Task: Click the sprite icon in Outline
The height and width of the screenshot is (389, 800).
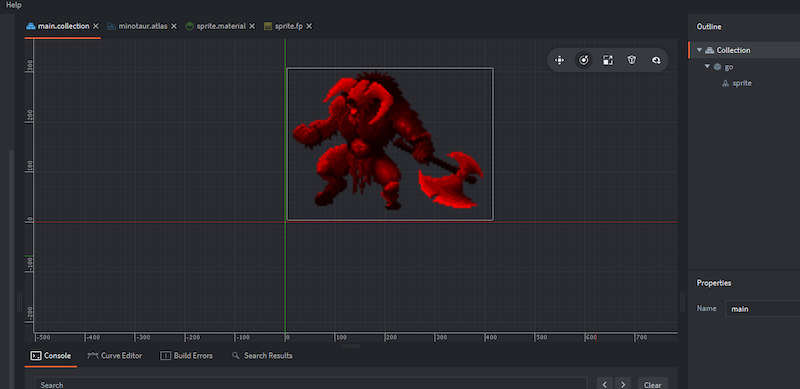Action: point(725,83)
